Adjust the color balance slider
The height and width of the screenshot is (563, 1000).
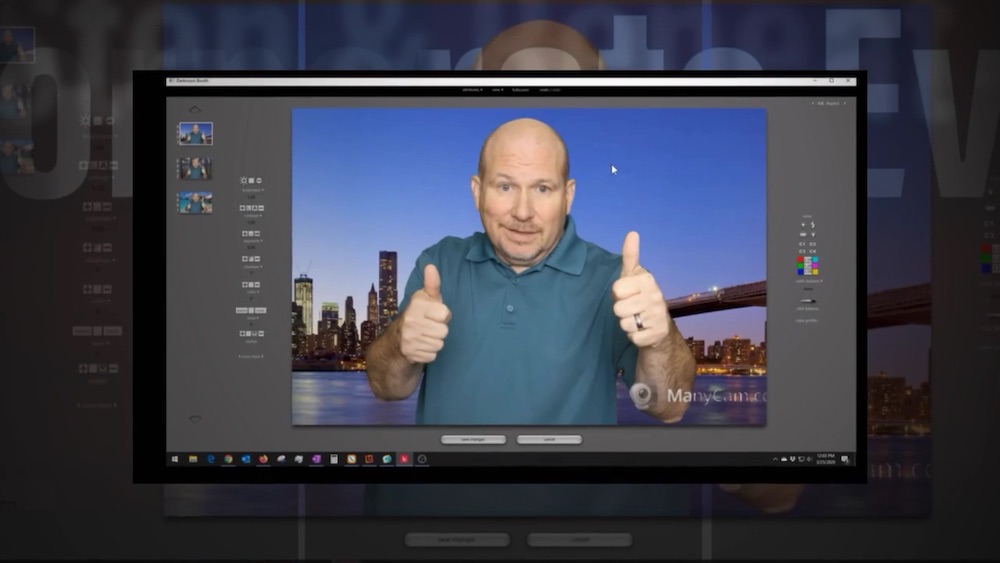coord(807,301)
